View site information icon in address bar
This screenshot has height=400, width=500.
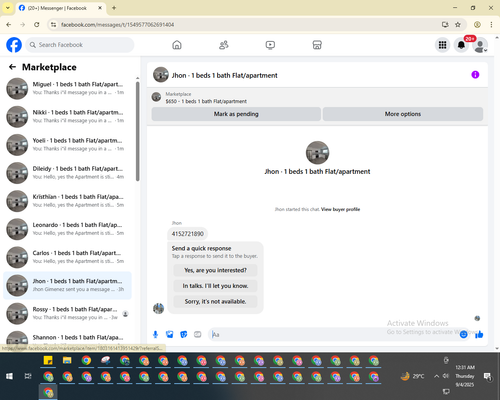[x=53, y=25]
